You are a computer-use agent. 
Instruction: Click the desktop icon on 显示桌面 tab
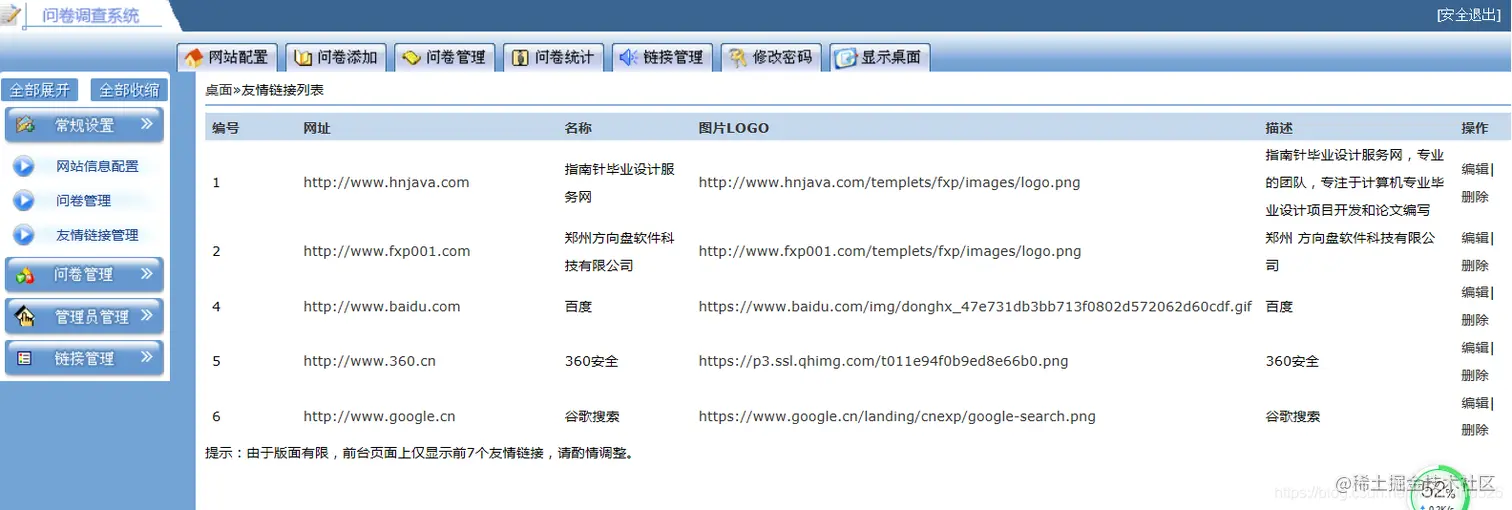pos(846,58)
